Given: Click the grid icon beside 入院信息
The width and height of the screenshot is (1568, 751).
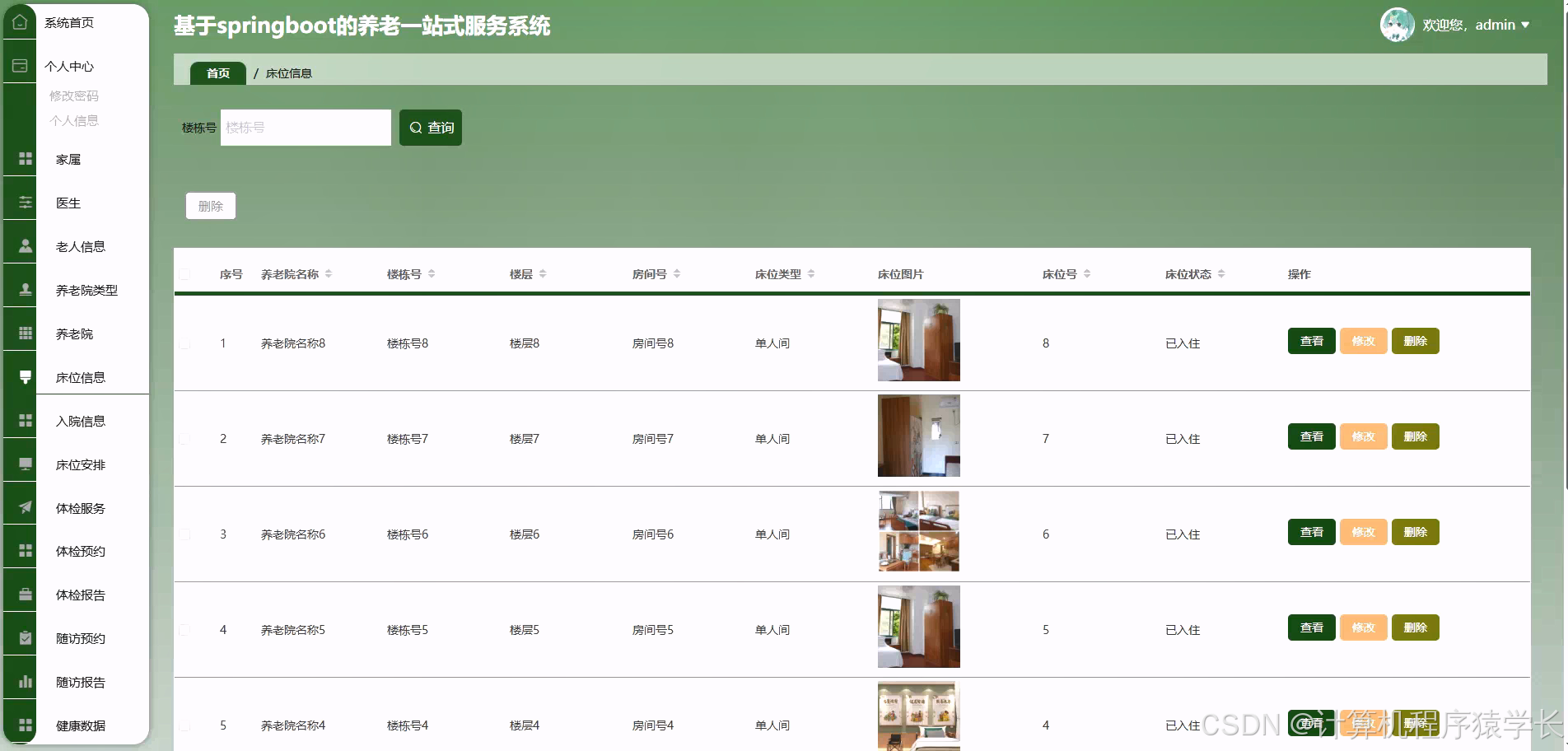Looking at the screenshot, I should 26,421.
